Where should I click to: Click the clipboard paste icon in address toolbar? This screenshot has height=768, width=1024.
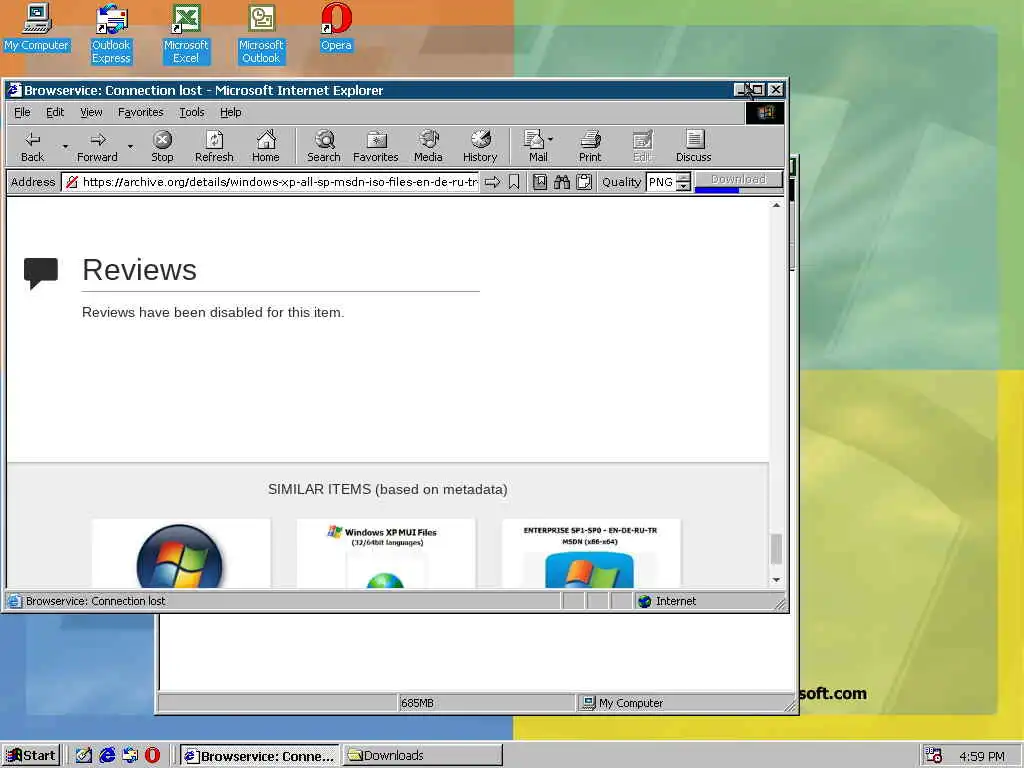pyautogui.click(x=584, y=182)
